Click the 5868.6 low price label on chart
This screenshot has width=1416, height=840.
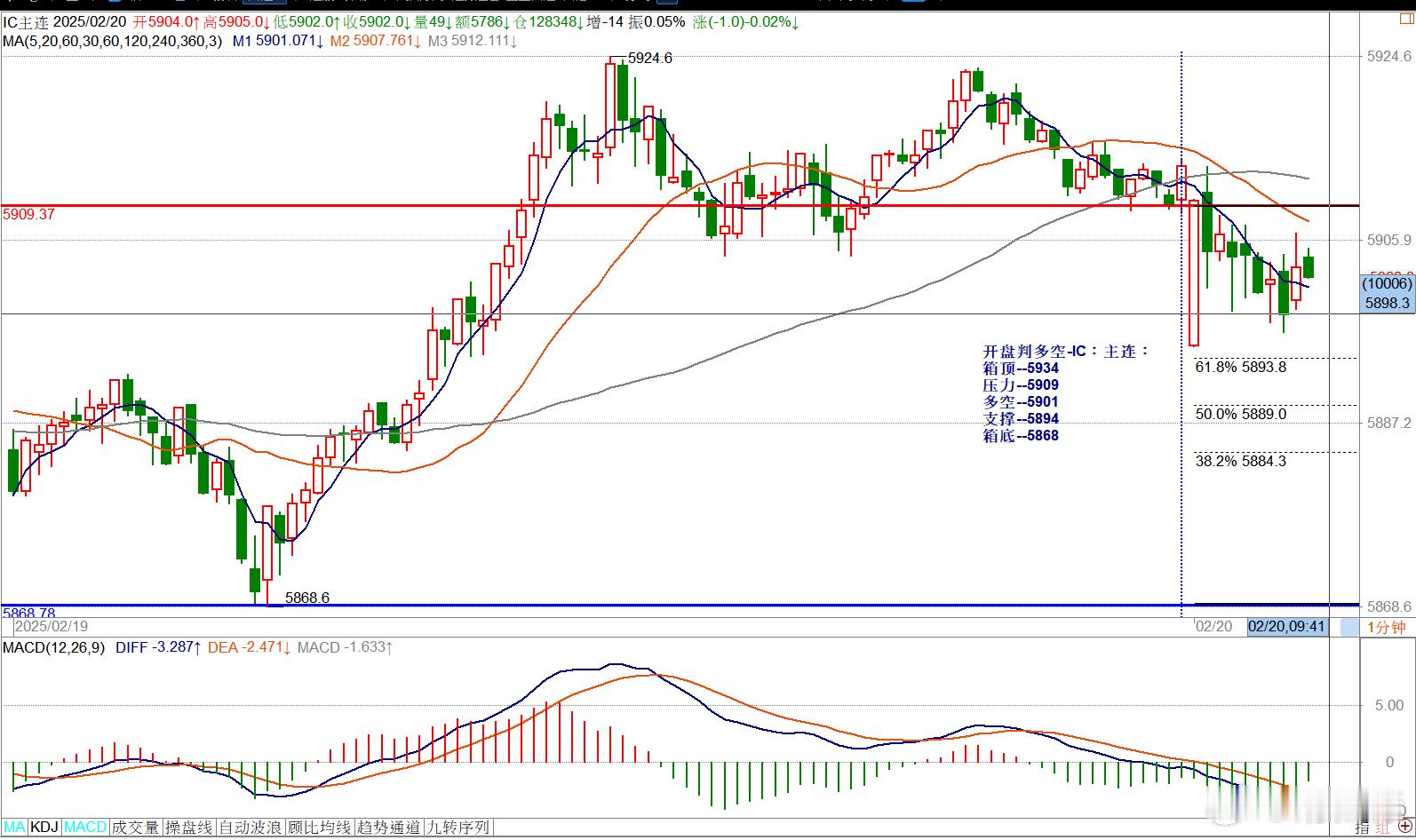pos(307,598)
